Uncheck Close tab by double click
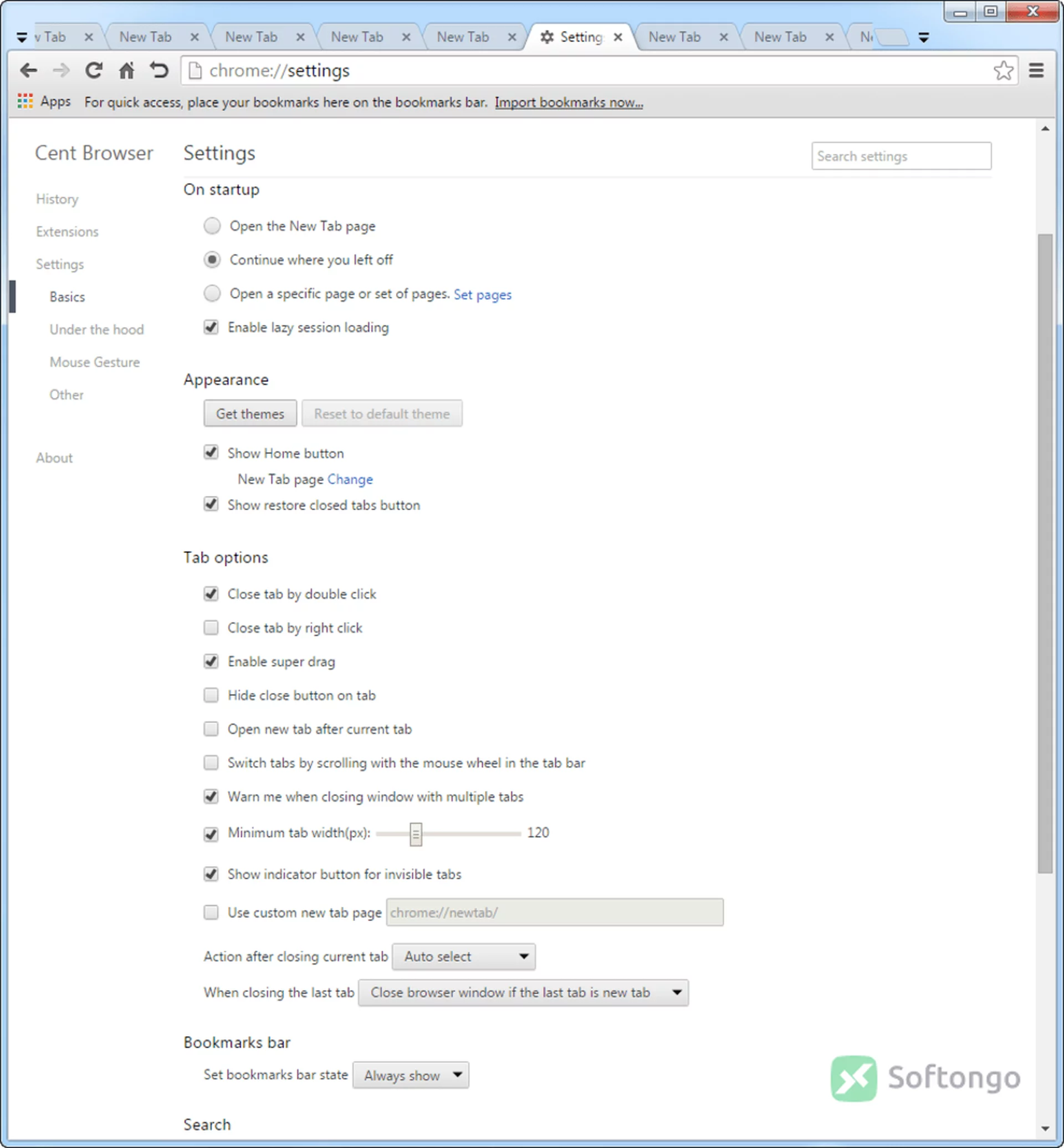The image size is (1064, 1148). click(x=211, y=593)
